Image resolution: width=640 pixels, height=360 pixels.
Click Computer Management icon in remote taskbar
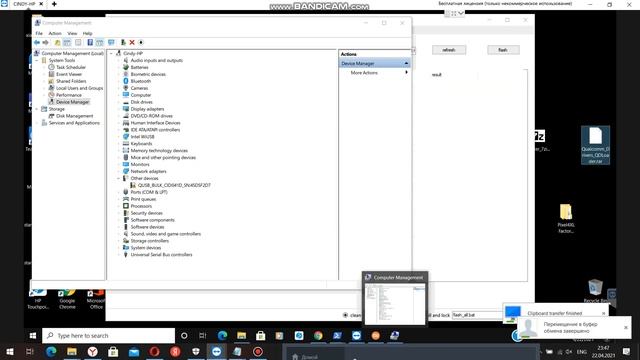pyautogui.click(x=394, y=336)
